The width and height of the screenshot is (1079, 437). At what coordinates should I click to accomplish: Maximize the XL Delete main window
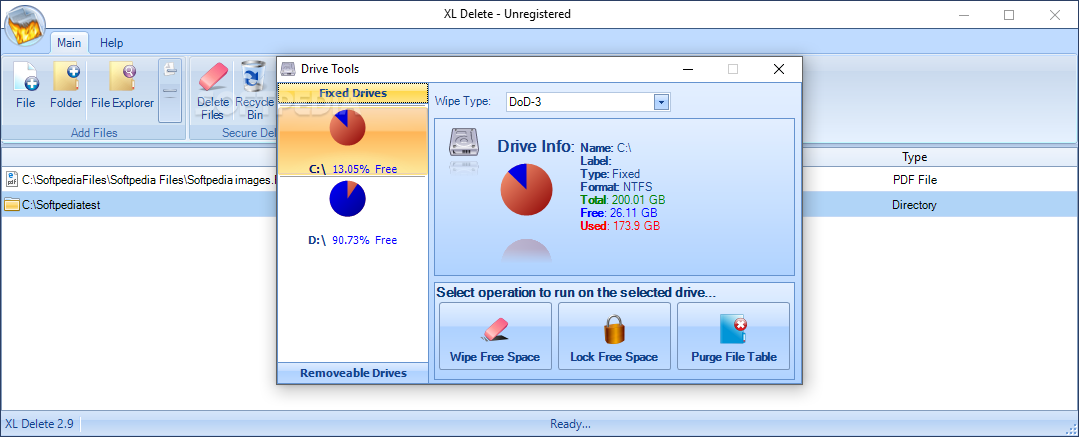tap(1009, 14)
